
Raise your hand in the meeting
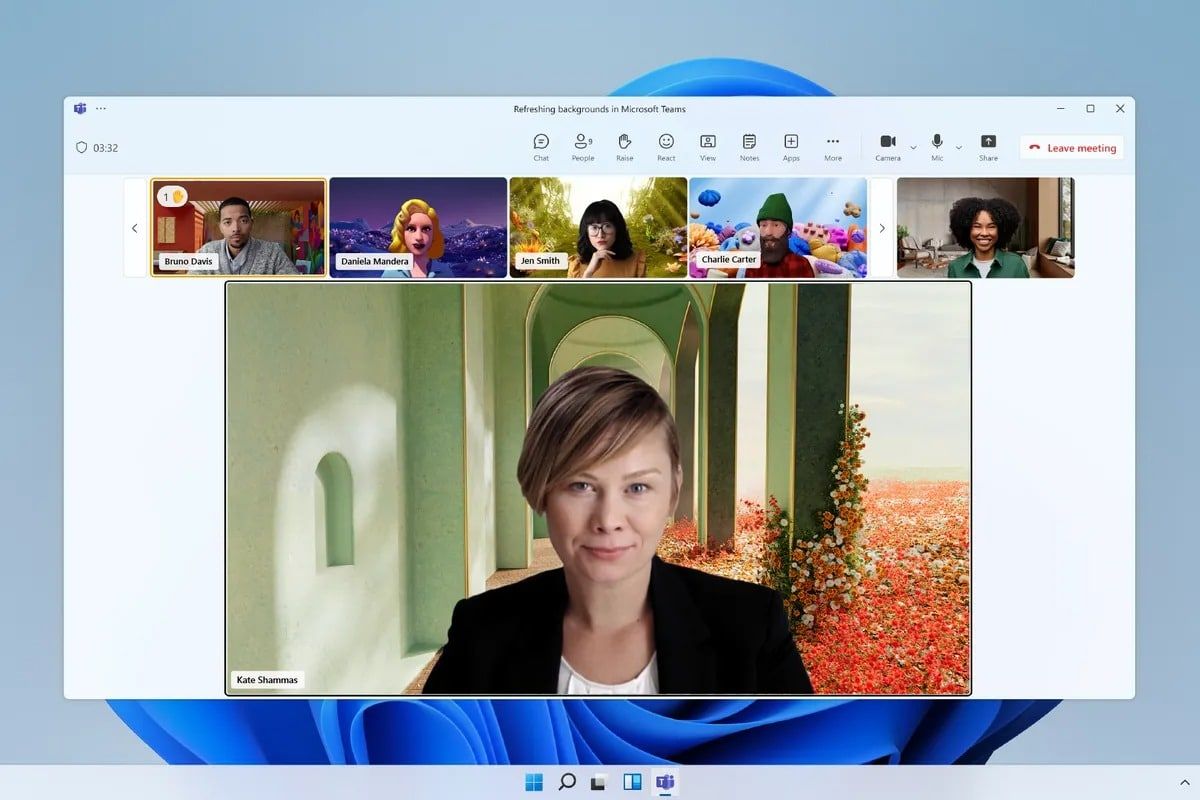coord(623,147)
